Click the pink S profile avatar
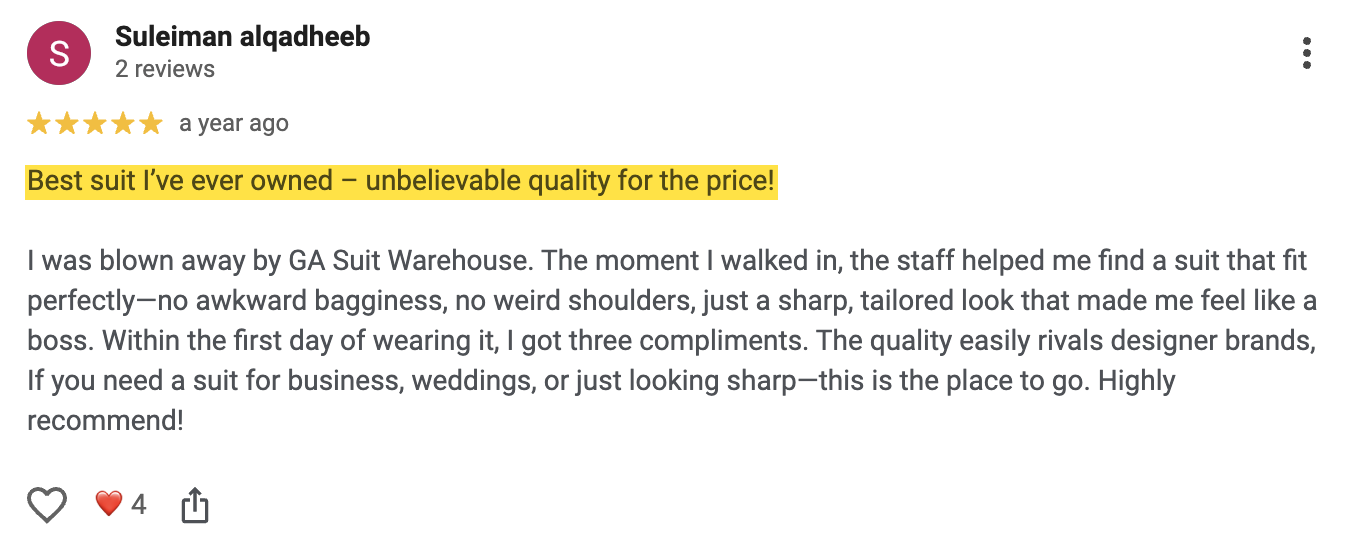The height and width of the screenshot is (550, 1350). pos(59,53)
